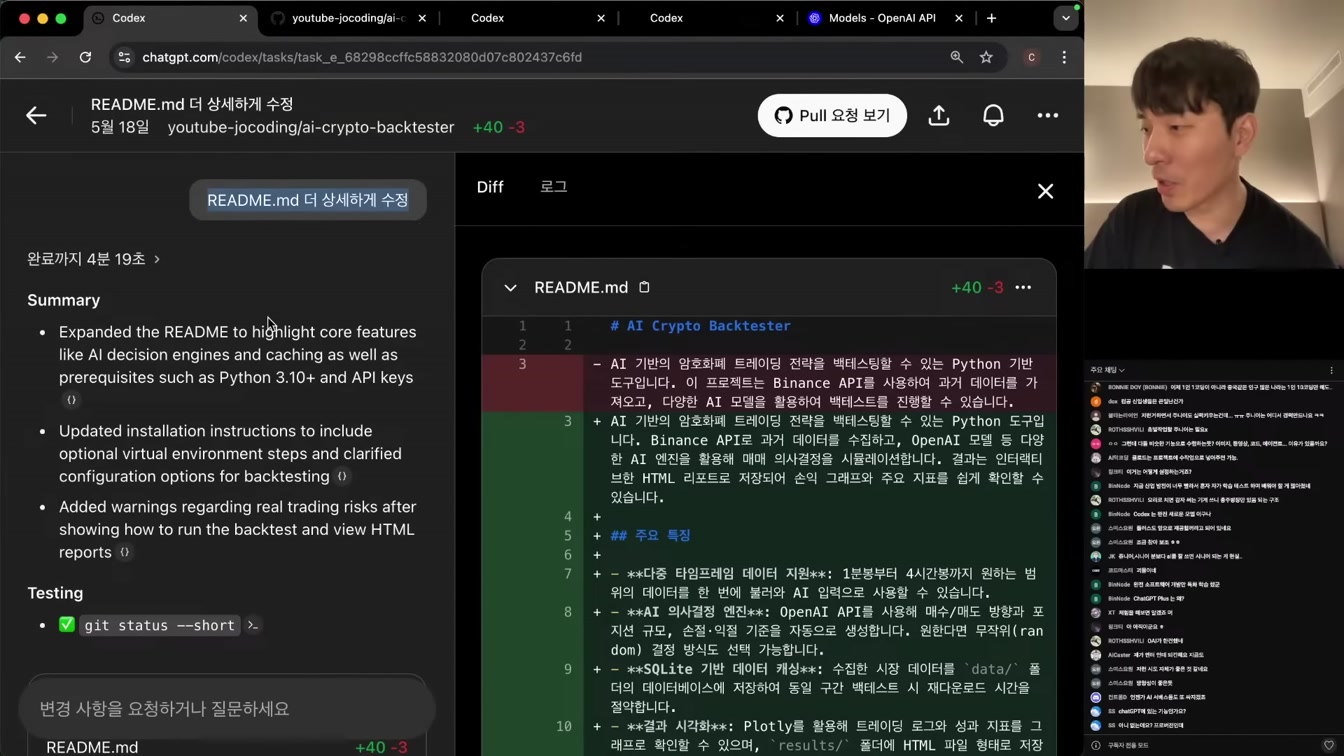Close the Diff panel with the X
Image resolution: width=1344 pixels, height=756 pixels.
pos(1045,191)
